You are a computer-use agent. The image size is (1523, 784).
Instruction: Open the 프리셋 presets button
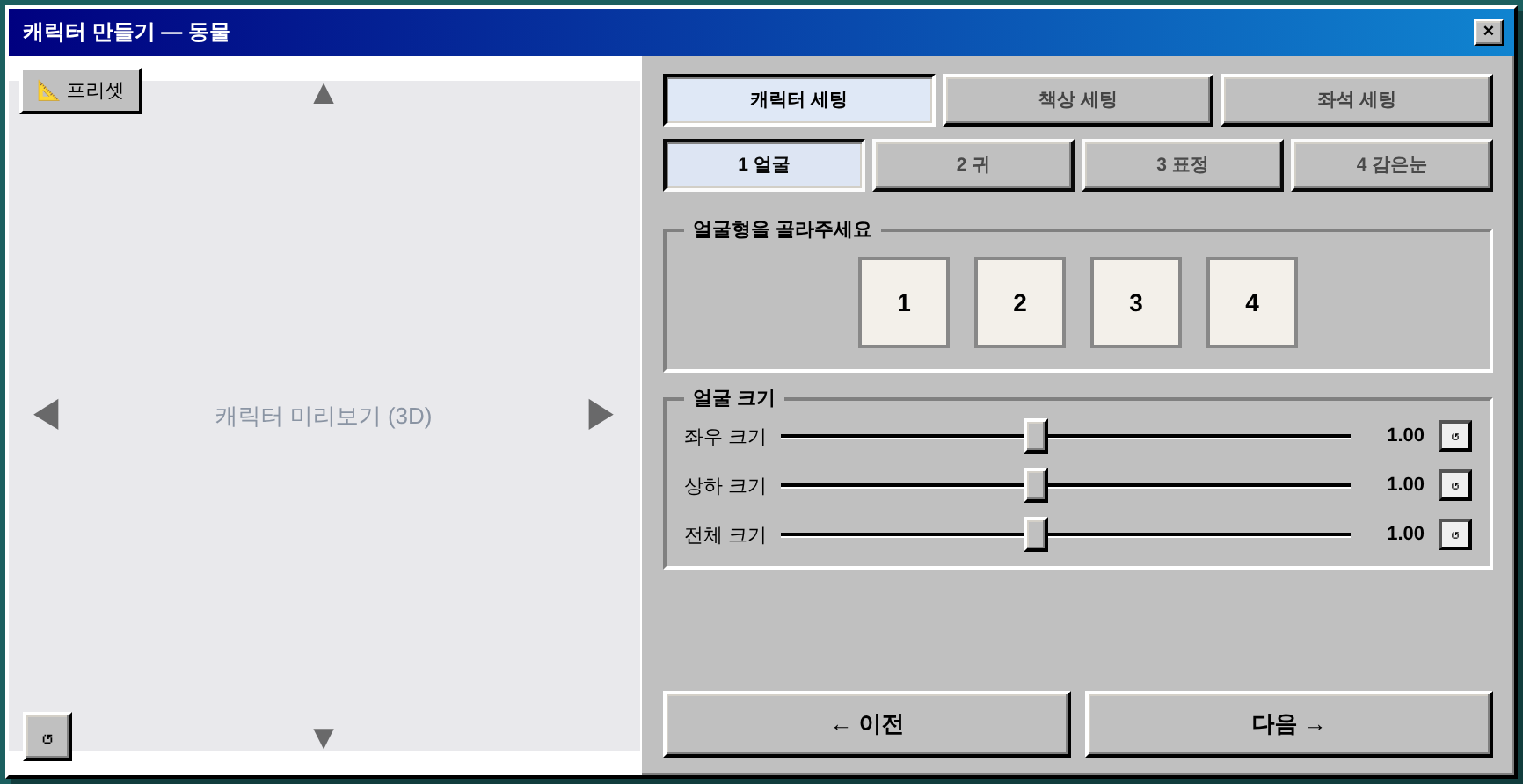[x=81, y=91]
